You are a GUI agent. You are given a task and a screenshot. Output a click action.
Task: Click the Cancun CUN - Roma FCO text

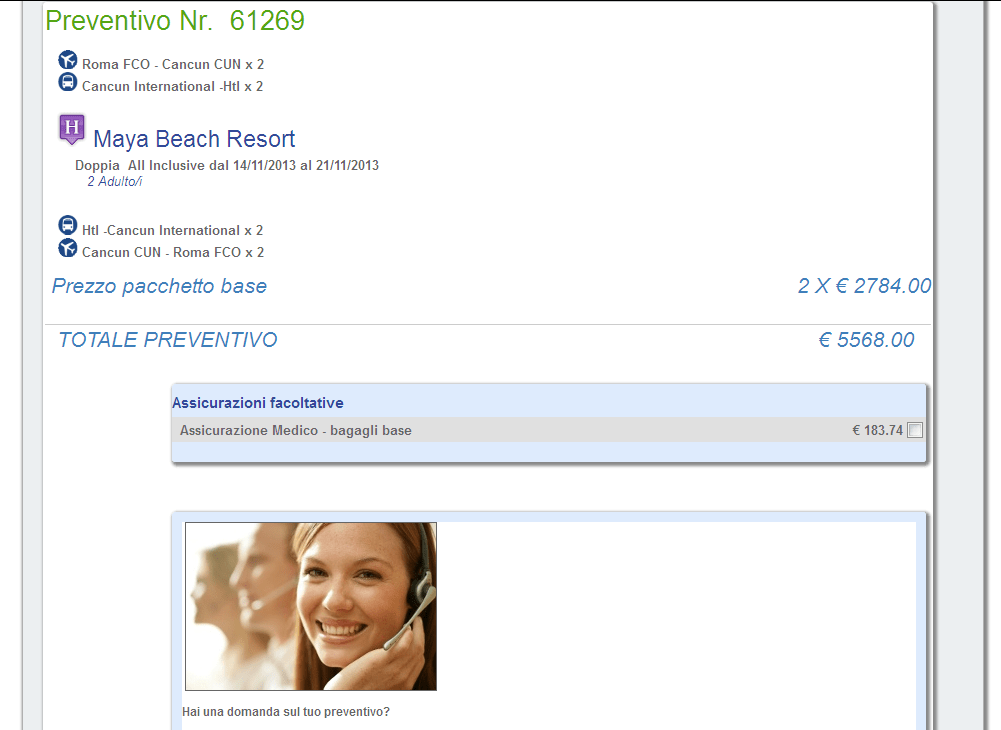[173, 252]
